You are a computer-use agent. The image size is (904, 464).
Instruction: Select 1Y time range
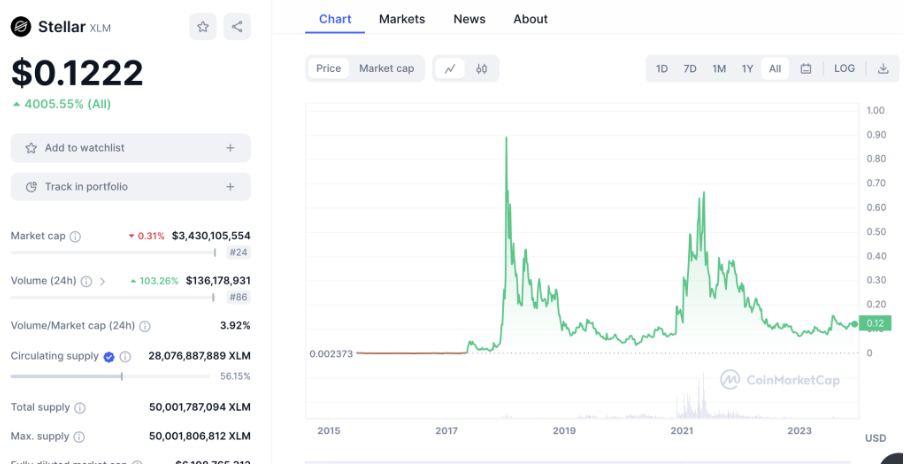click(747, 69)
